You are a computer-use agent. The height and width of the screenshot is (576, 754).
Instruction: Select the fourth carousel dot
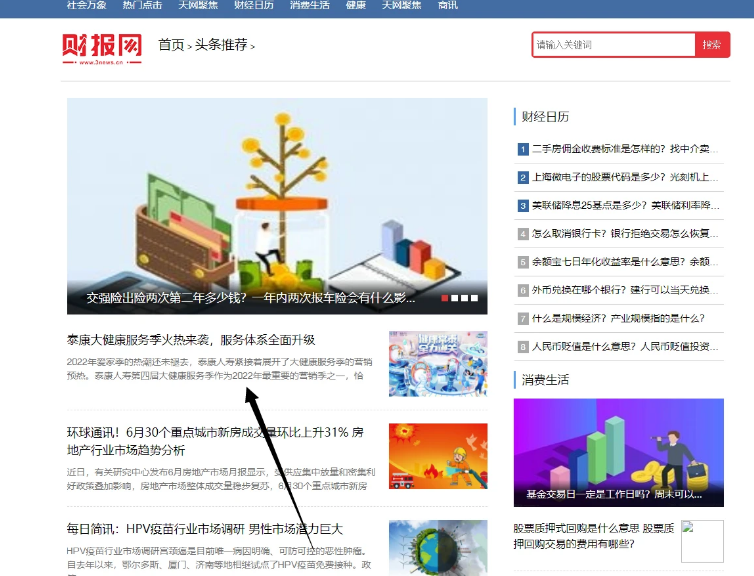pos(474,298)
